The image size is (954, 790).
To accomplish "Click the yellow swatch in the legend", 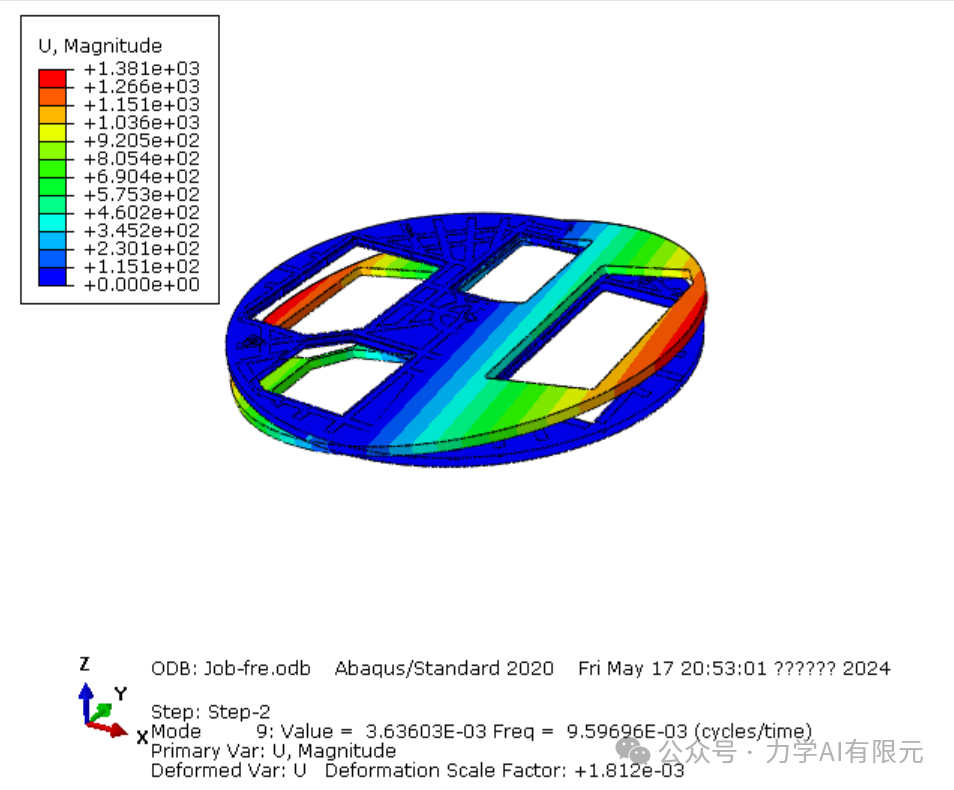I will point(52,133).
